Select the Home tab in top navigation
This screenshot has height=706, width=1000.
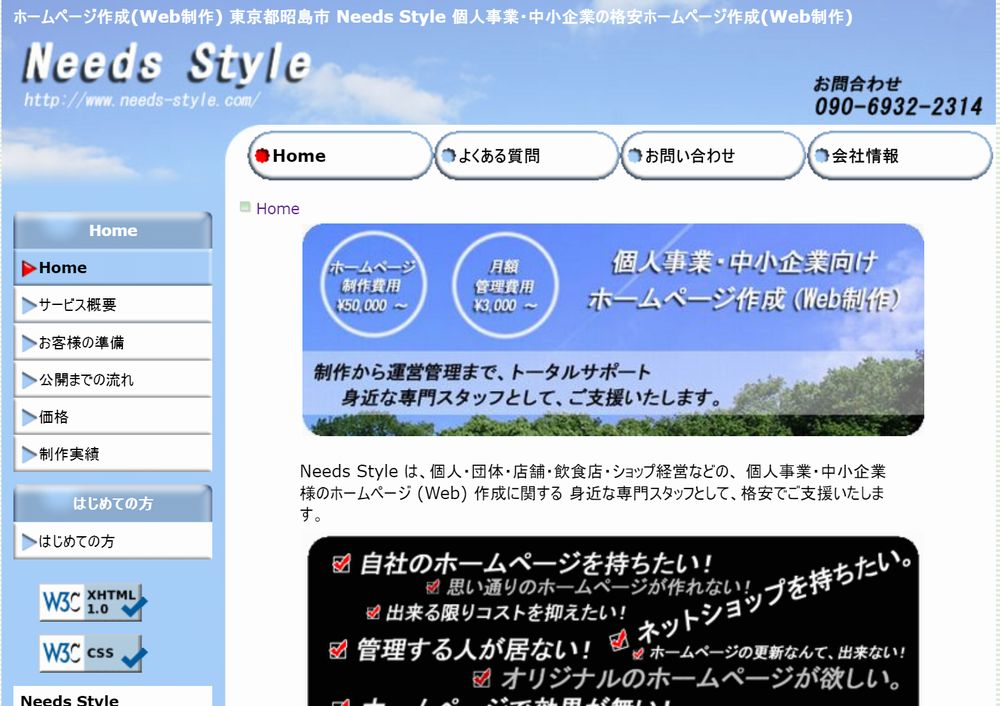[338, 156]
